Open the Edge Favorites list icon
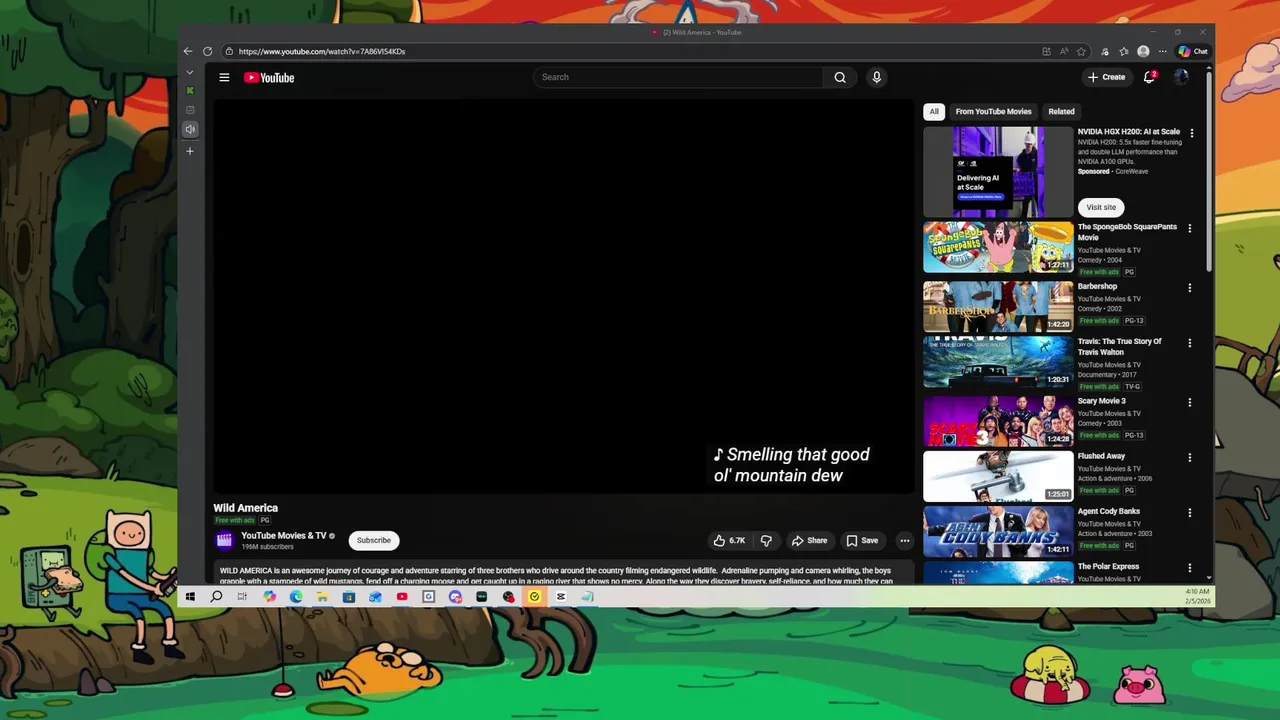Image resolution: width=1280 pixels, height=720 pixels. point(1124,51)
